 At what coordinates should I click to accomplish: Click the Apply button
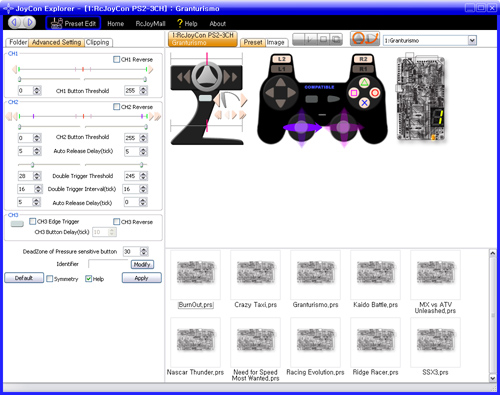[142, 278]
